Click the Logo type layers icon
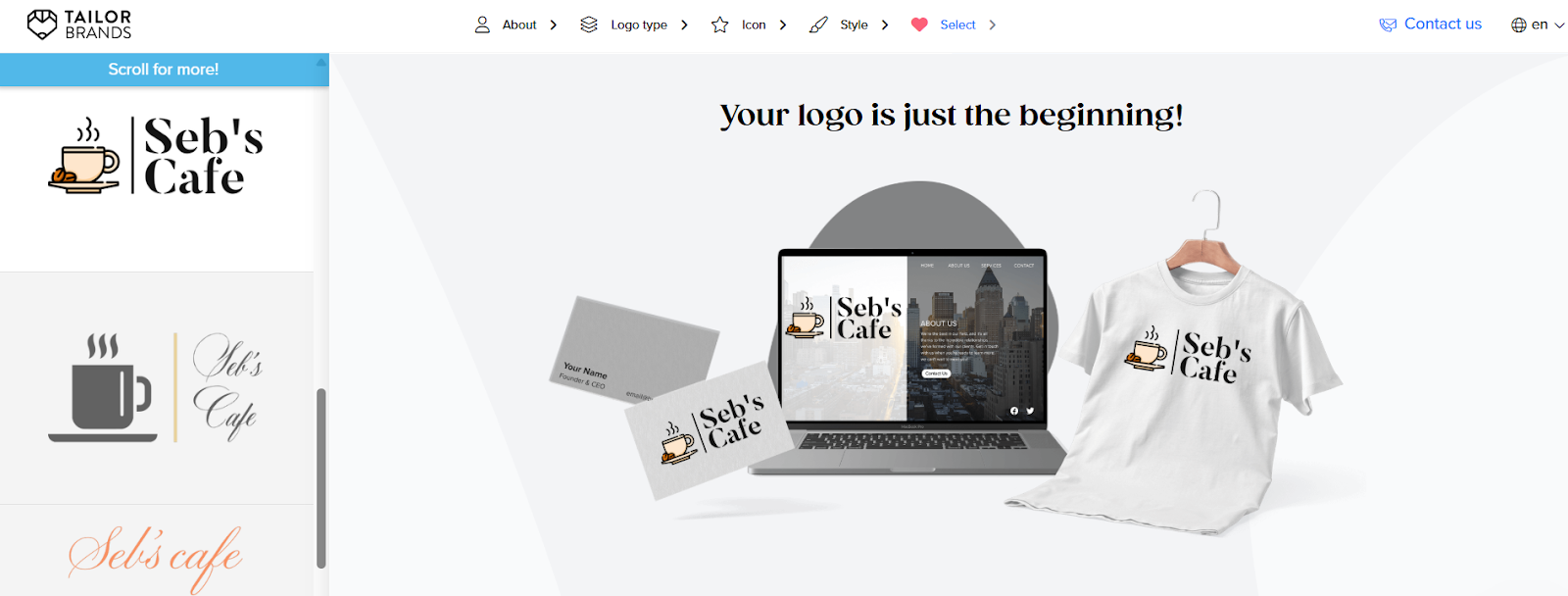Viewport: 1568px width, 596px height. (x=589, y=25)
